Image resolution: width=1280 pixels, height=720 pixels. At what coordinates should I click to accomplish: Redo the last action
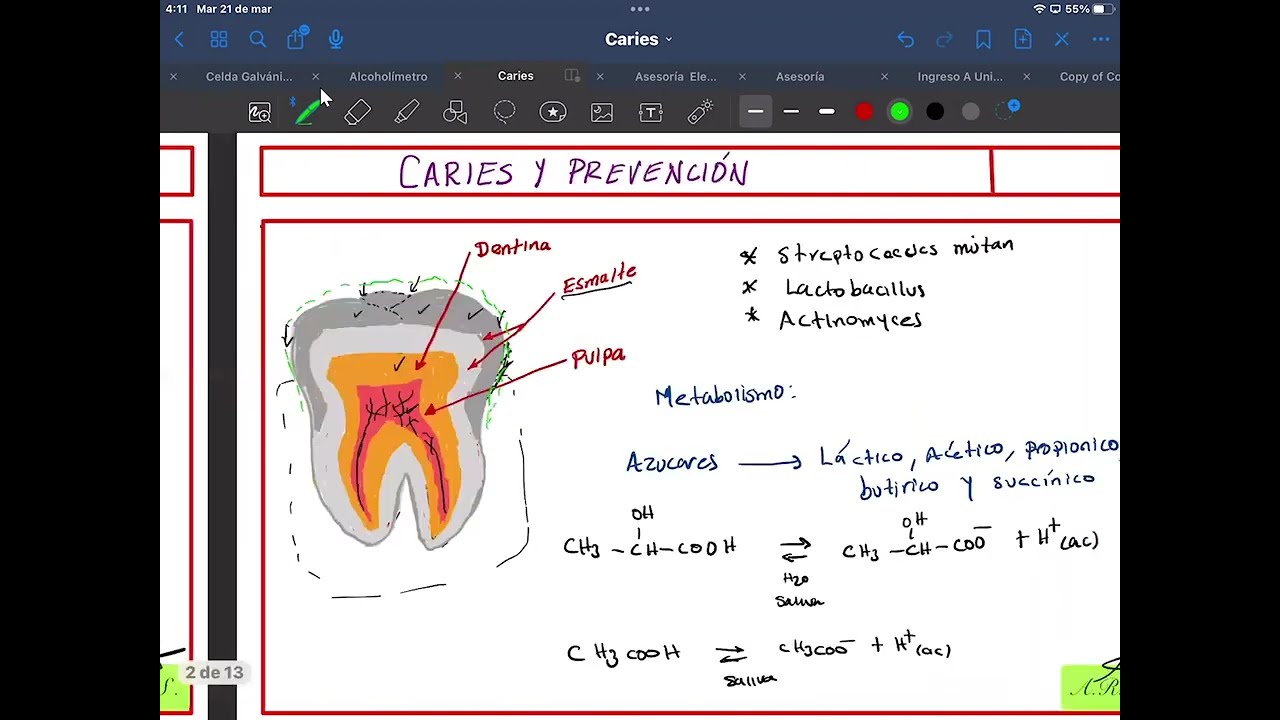pos(944,39)
